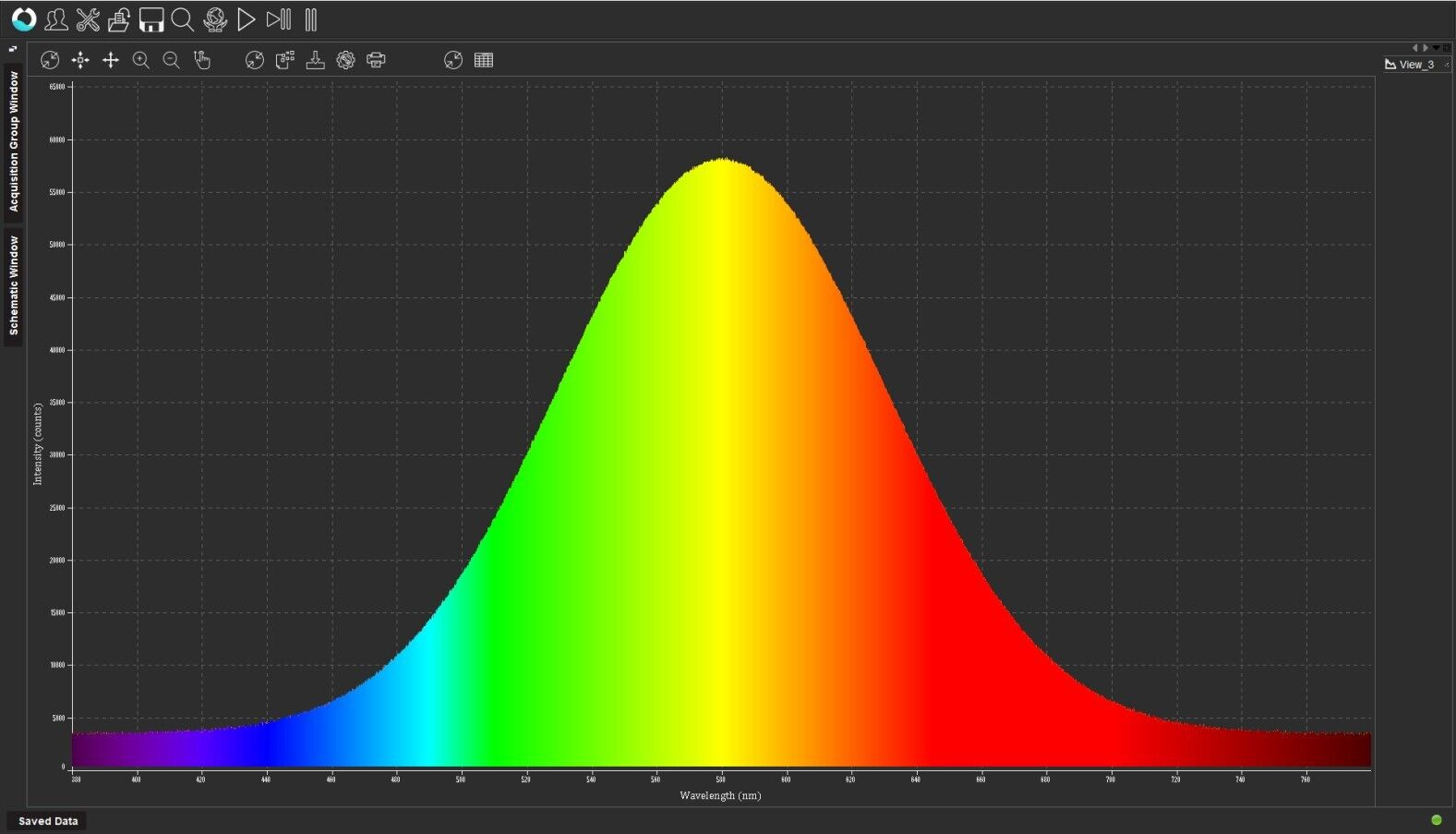Select the four-arrow pan/move tool
The width and height of the screenshot is (1456, 834).
(111, 60)
